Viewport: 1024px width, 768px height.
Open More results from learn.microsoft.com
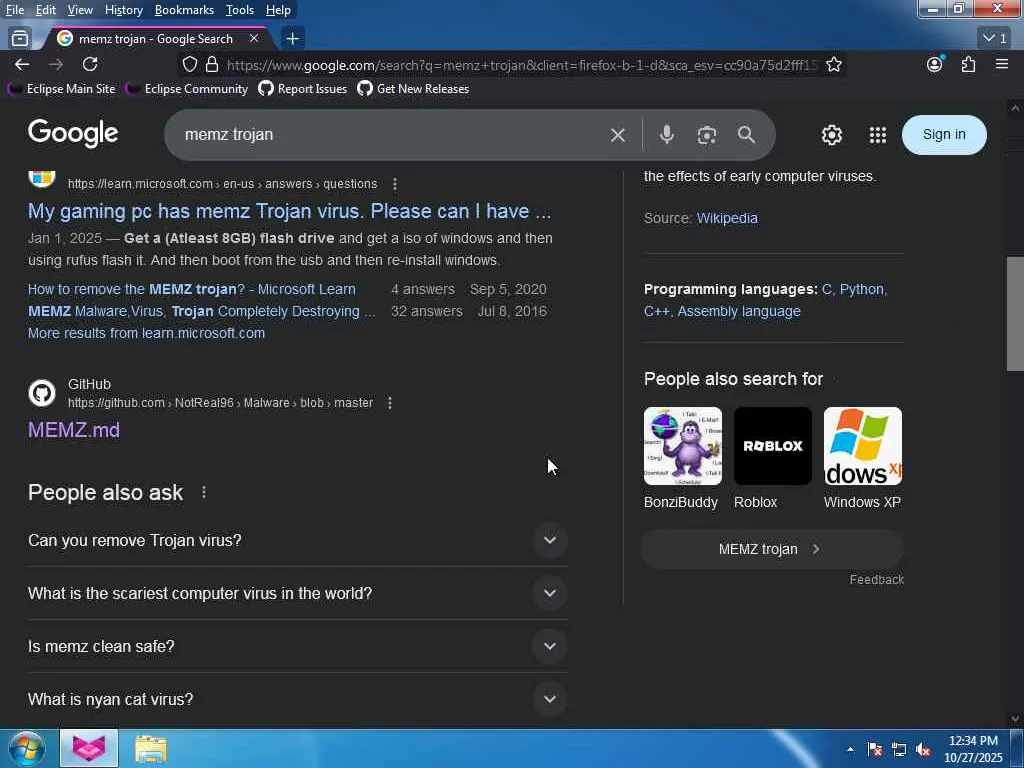click(146, 333)
